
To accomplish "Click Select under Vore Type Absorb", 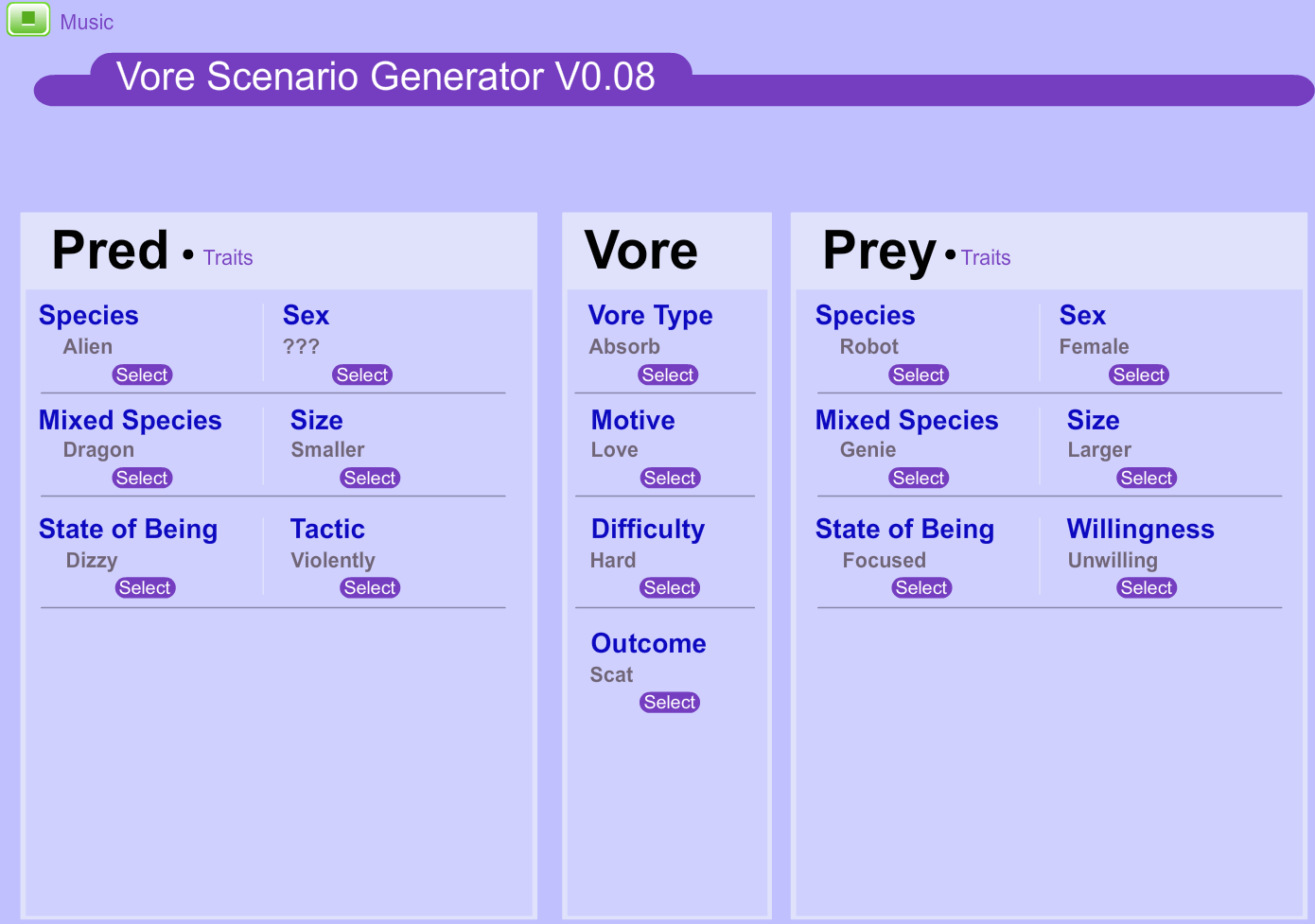I will [668, 375].
